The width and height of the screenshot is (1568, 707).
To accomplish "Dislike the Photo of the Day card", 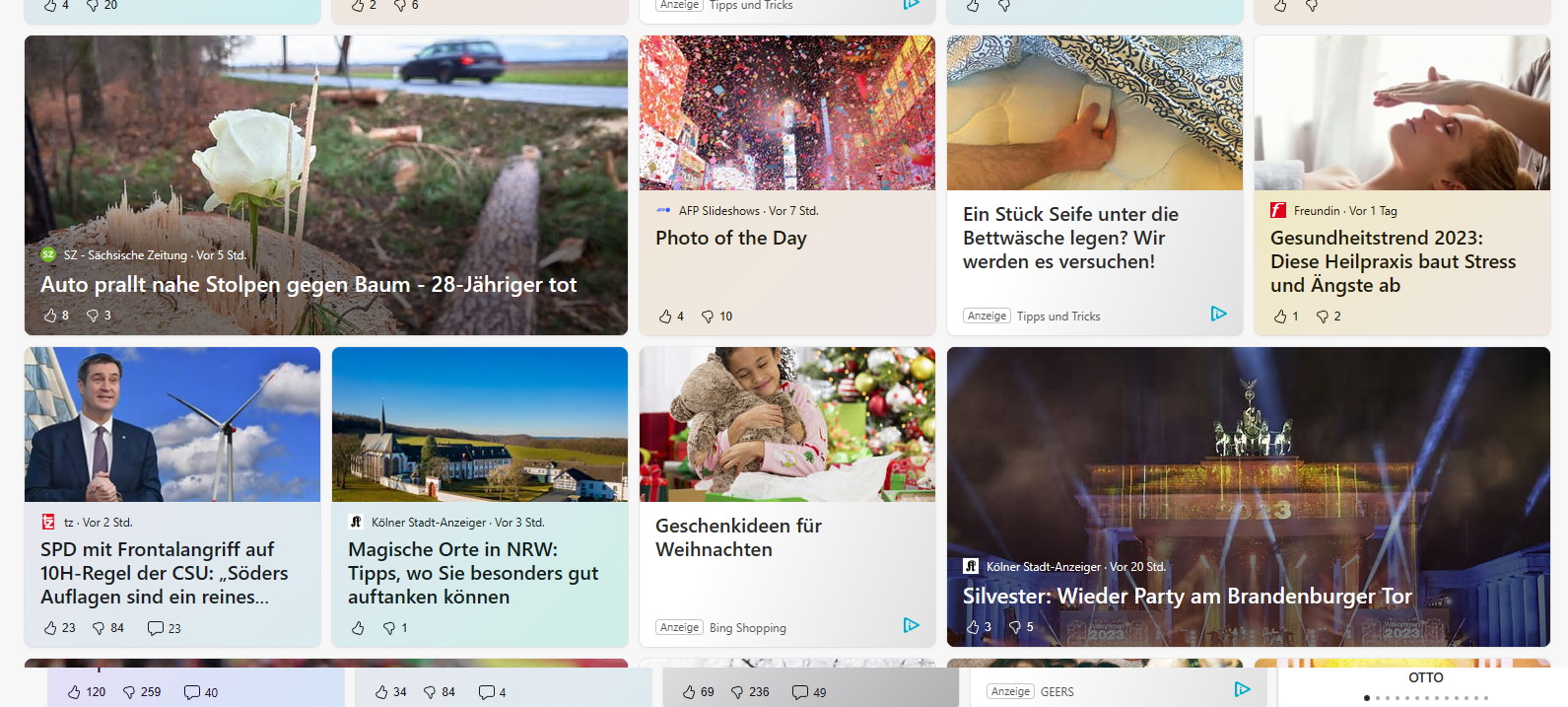I will click(708, 317).
